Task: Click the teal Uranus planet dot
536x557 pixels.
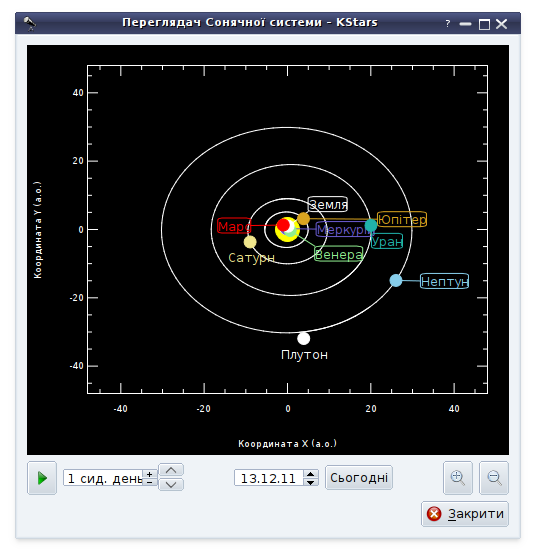Action: [x=371, y=225]
